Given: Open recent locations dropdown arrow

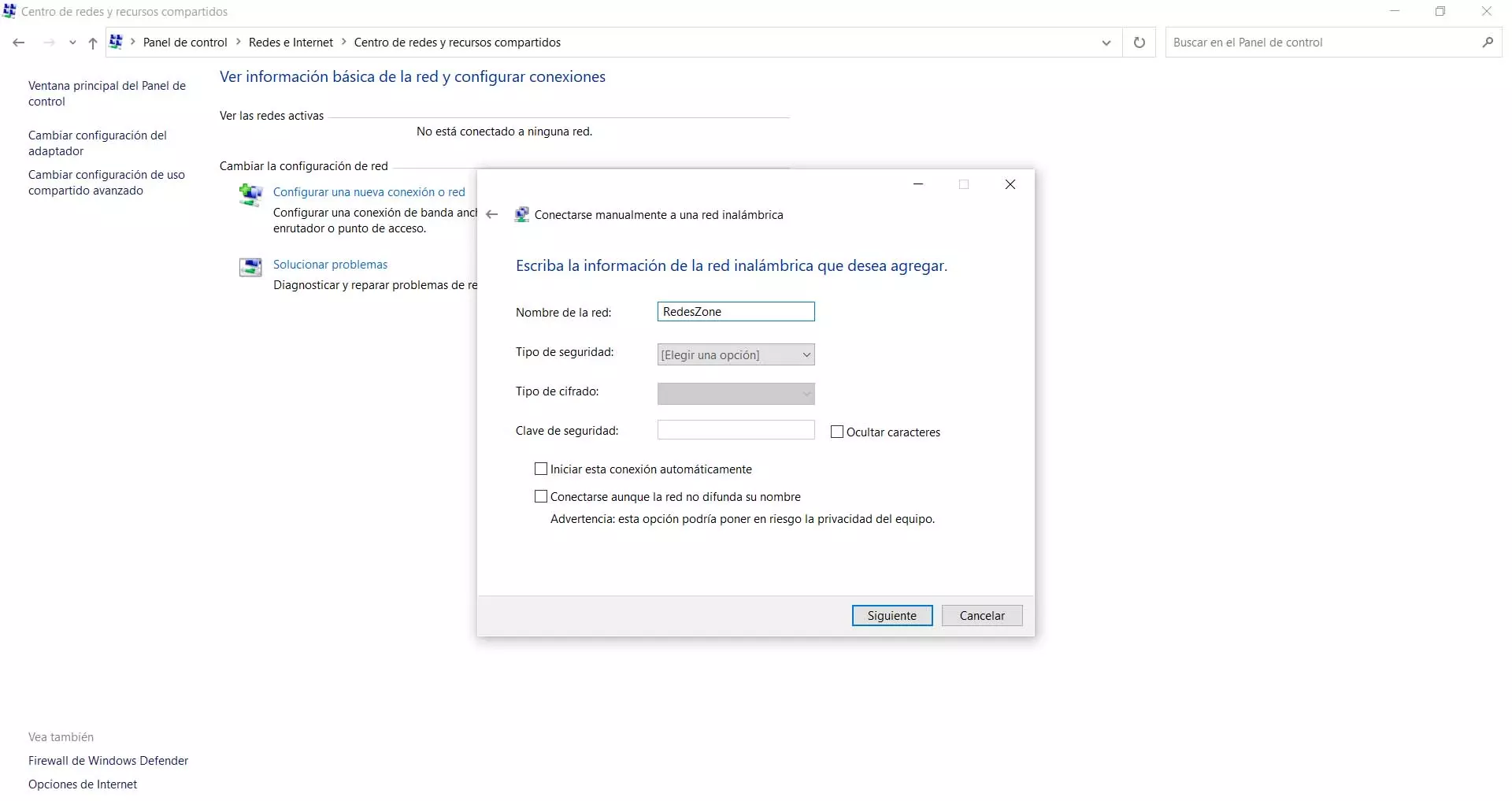Looking at the screenshot, I should [72, 43].
